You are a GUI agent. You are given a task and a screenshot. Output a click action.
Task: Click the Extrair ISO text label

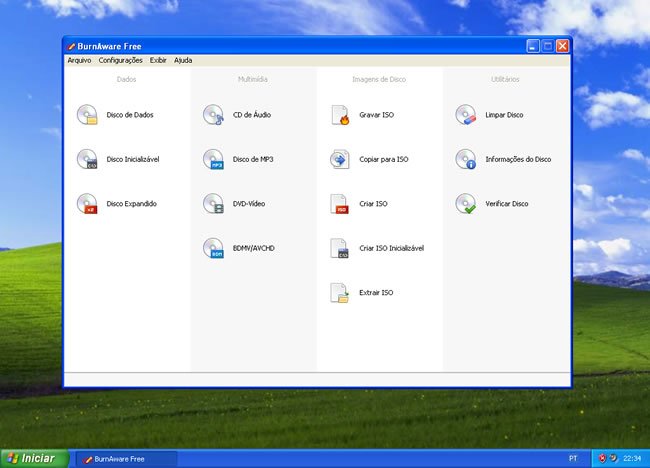[376, 293]
